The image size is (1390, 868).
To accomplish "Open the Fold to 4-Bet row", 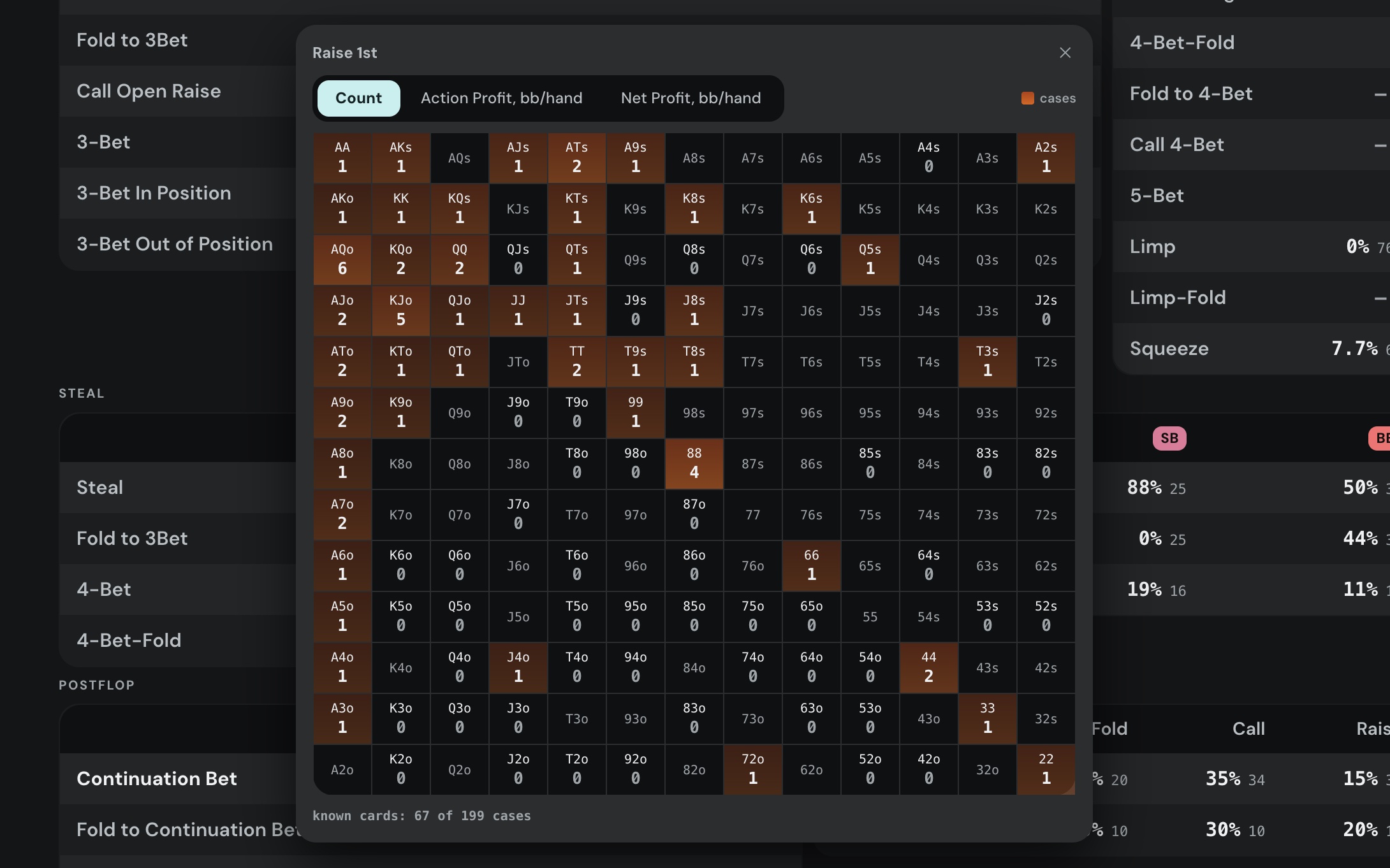I will [1251, 94].
